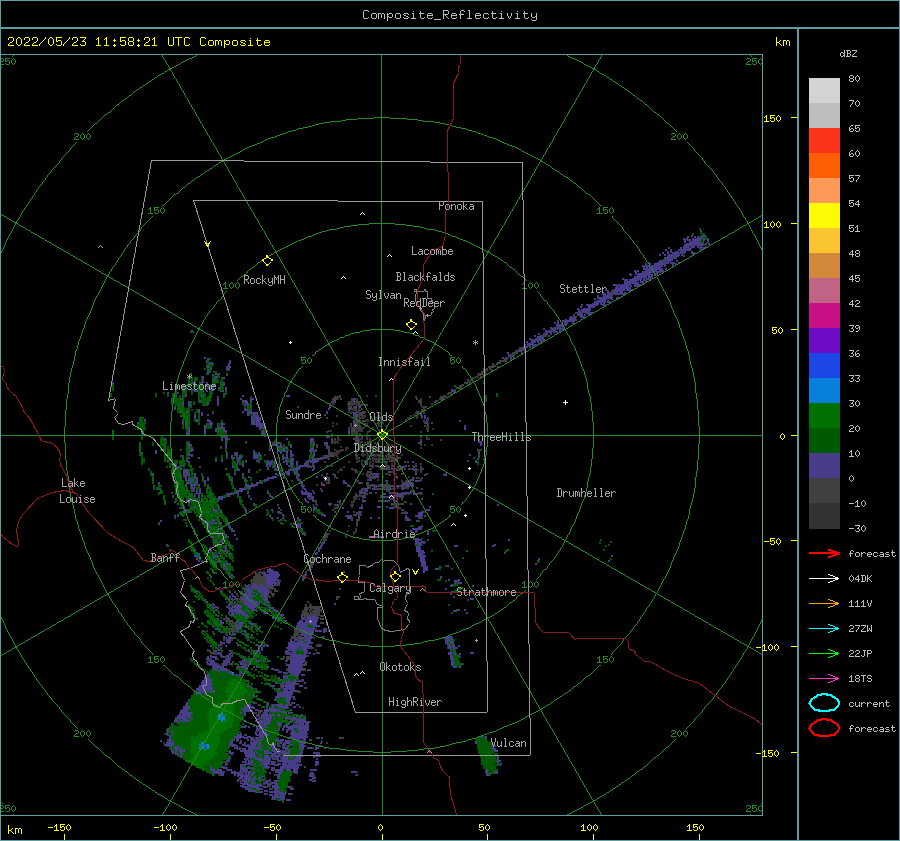Click the Strathmore town label
The width and height of the screenshot is (900, 841).
[x=486, y=592]
